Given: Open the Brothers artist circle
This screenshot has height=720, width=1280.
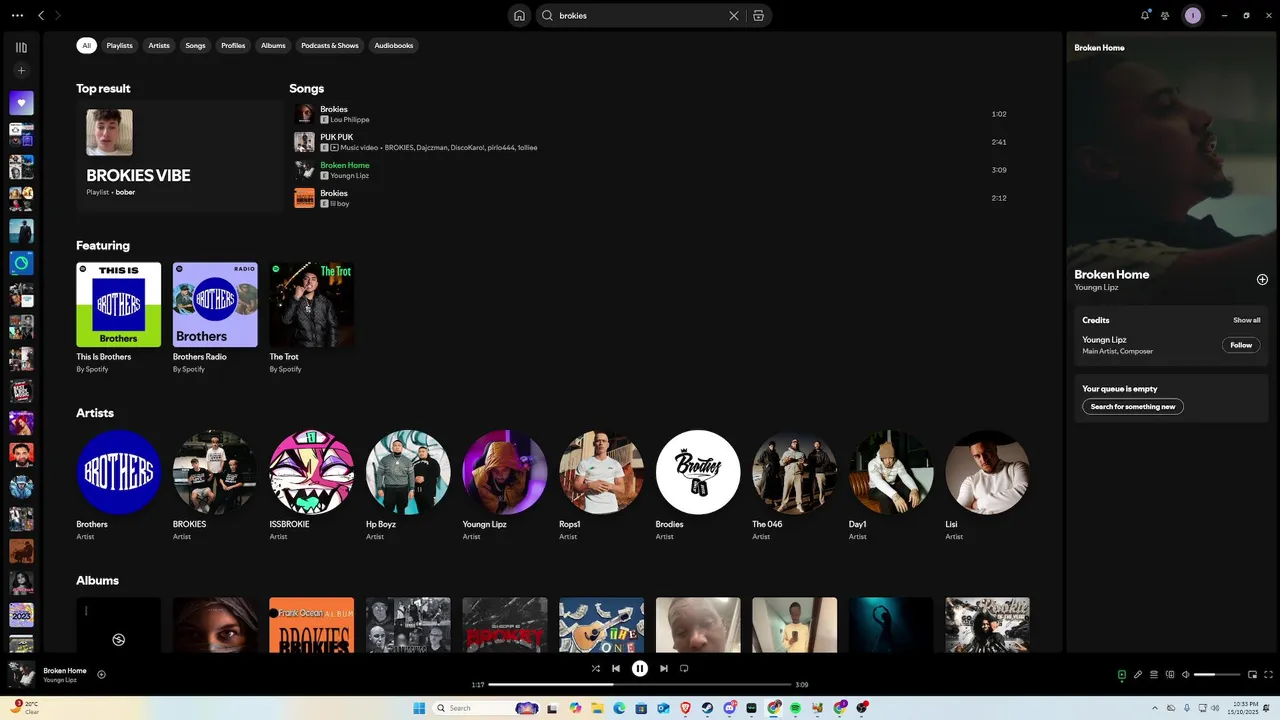Looking at the screenshot, I should pos(118,472).
